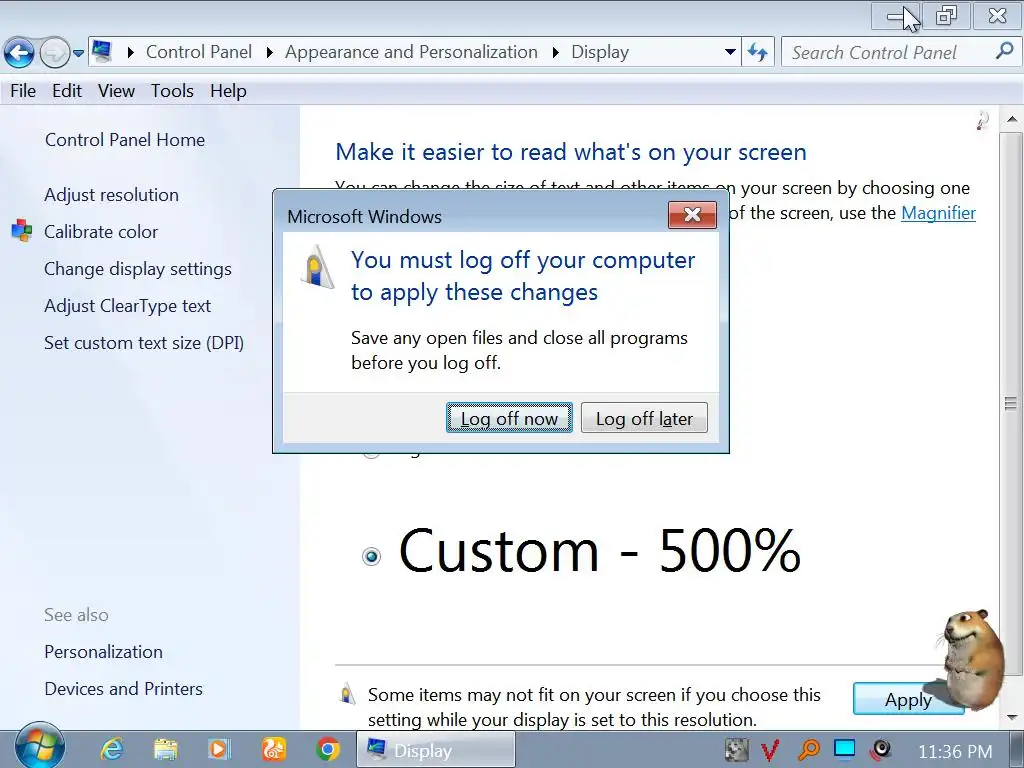Open Change display settings link

(x=138, y=269)
